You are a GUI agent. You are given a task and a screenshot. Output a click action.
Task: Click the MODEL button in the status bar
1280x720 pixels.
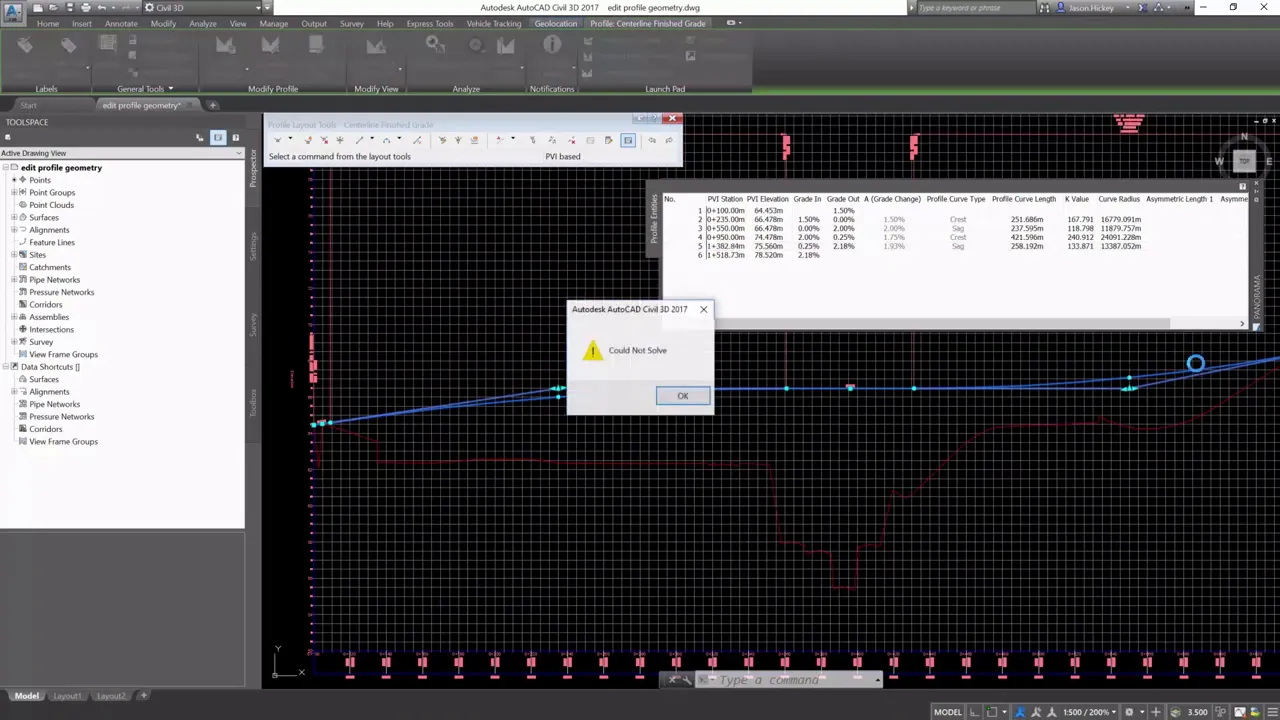pyautogui.click(x=947, y=712)
